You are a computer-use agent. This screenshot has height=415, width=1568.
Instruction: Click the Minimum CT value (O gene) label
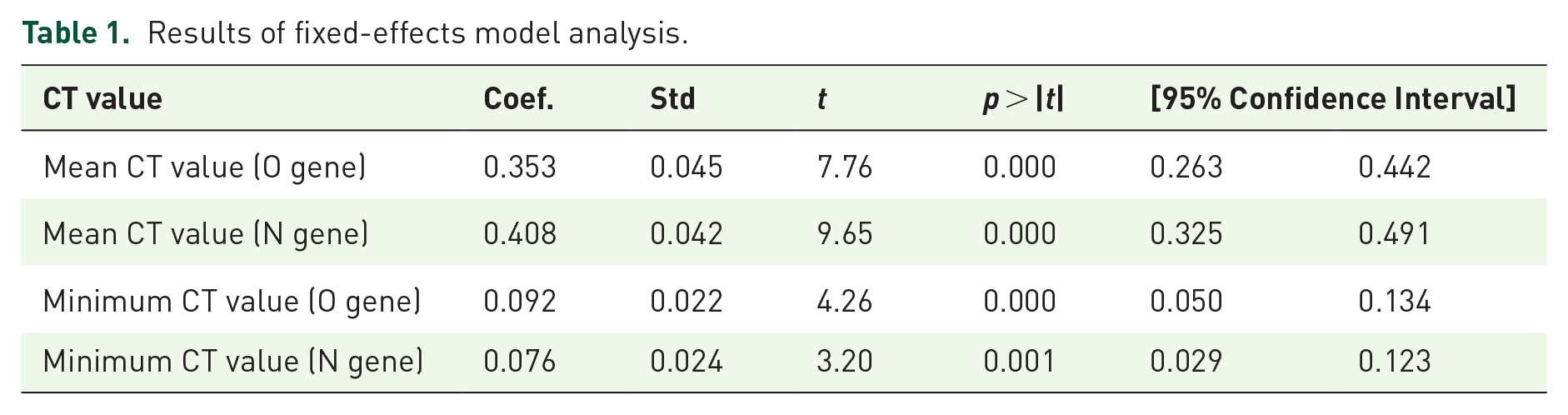tap(232, 301)
